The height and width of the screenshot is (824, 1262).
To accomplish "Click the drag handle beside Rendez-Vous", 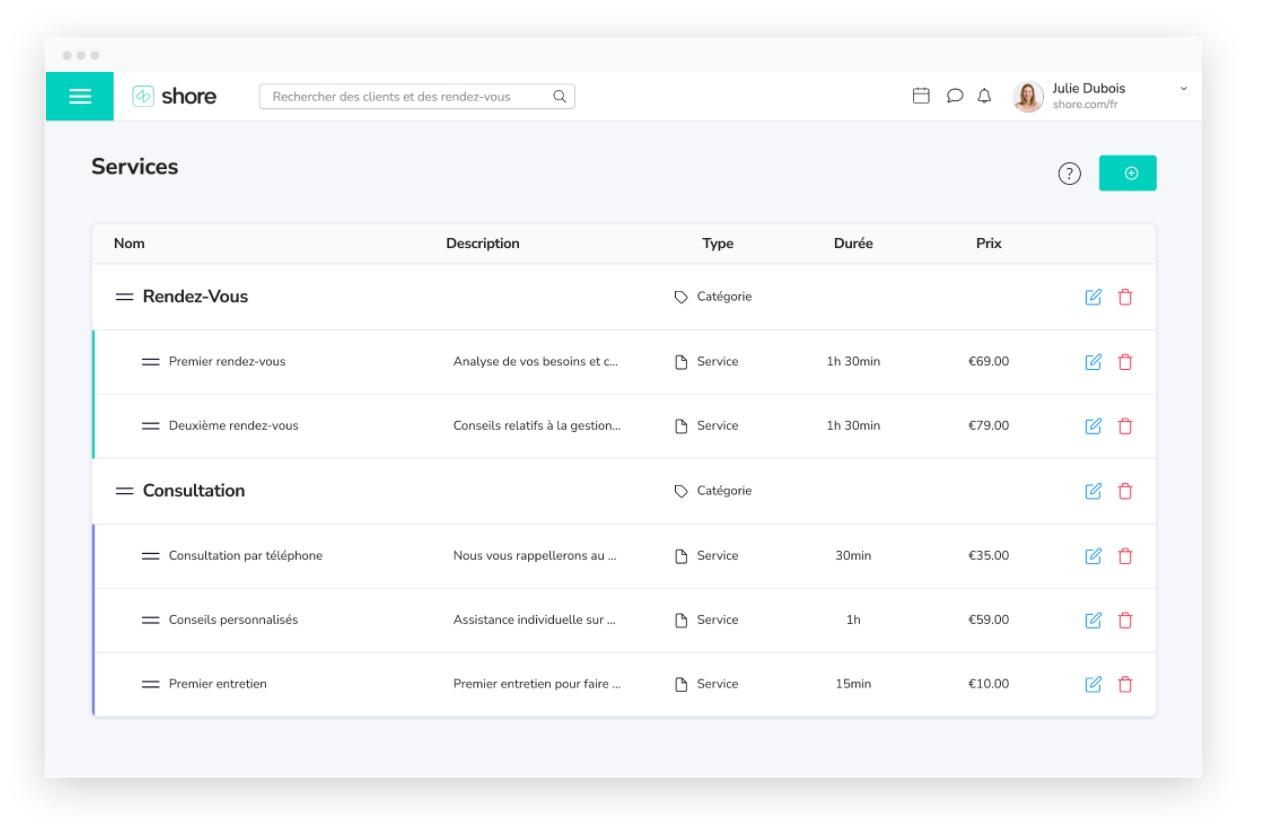I will [124, 297].
